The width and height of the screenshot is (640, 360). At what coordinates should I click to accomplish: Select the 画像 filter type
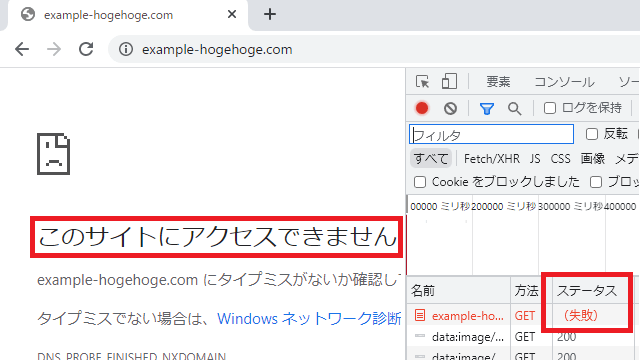(x=593, y=158)
